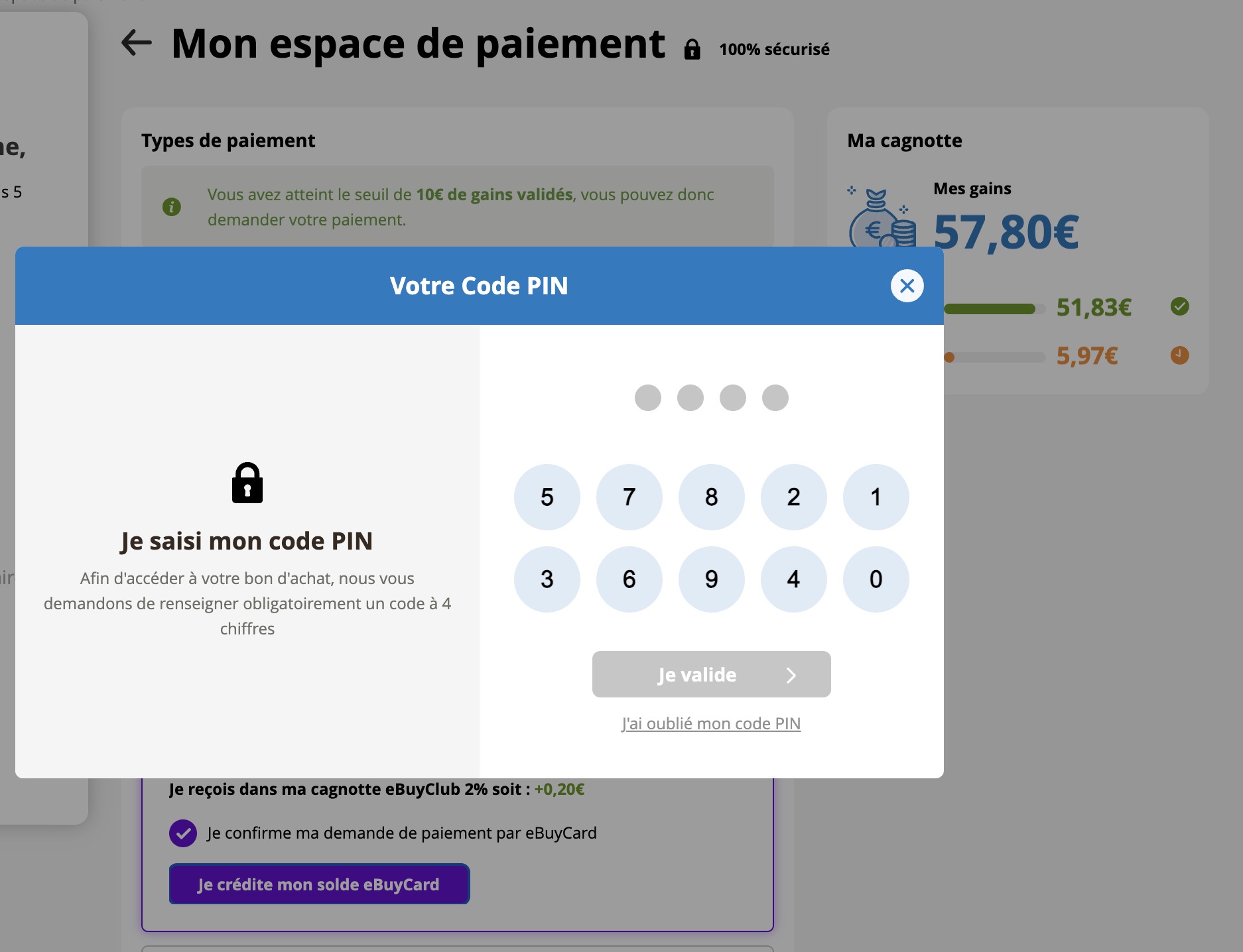Viewport: 1243px width, 952px height.
Task: Click the green validated gains checkmark icon
Action: click(1179, 306)
